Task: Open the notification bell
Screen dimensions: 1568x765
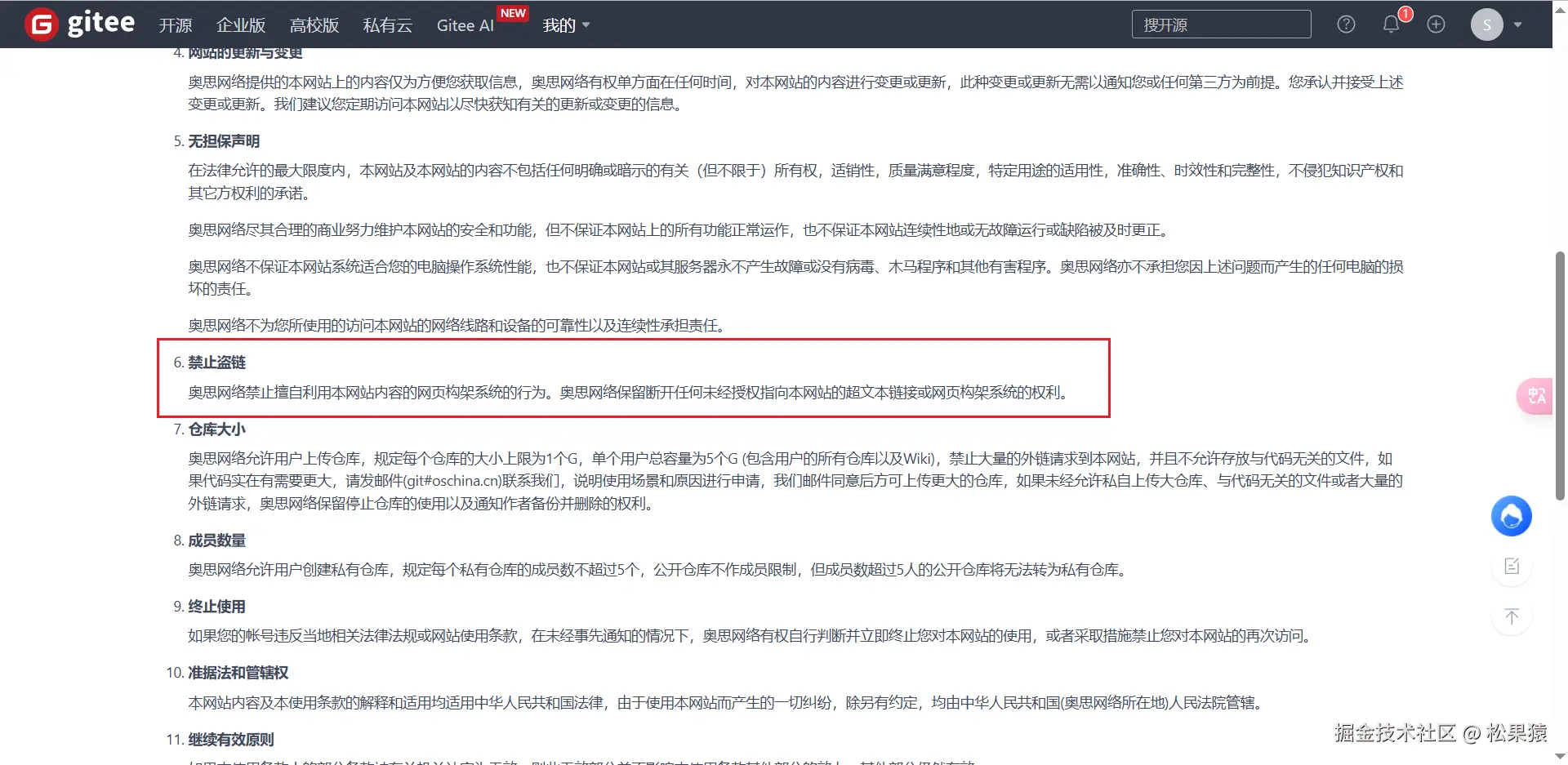Action: (1391, 24)
